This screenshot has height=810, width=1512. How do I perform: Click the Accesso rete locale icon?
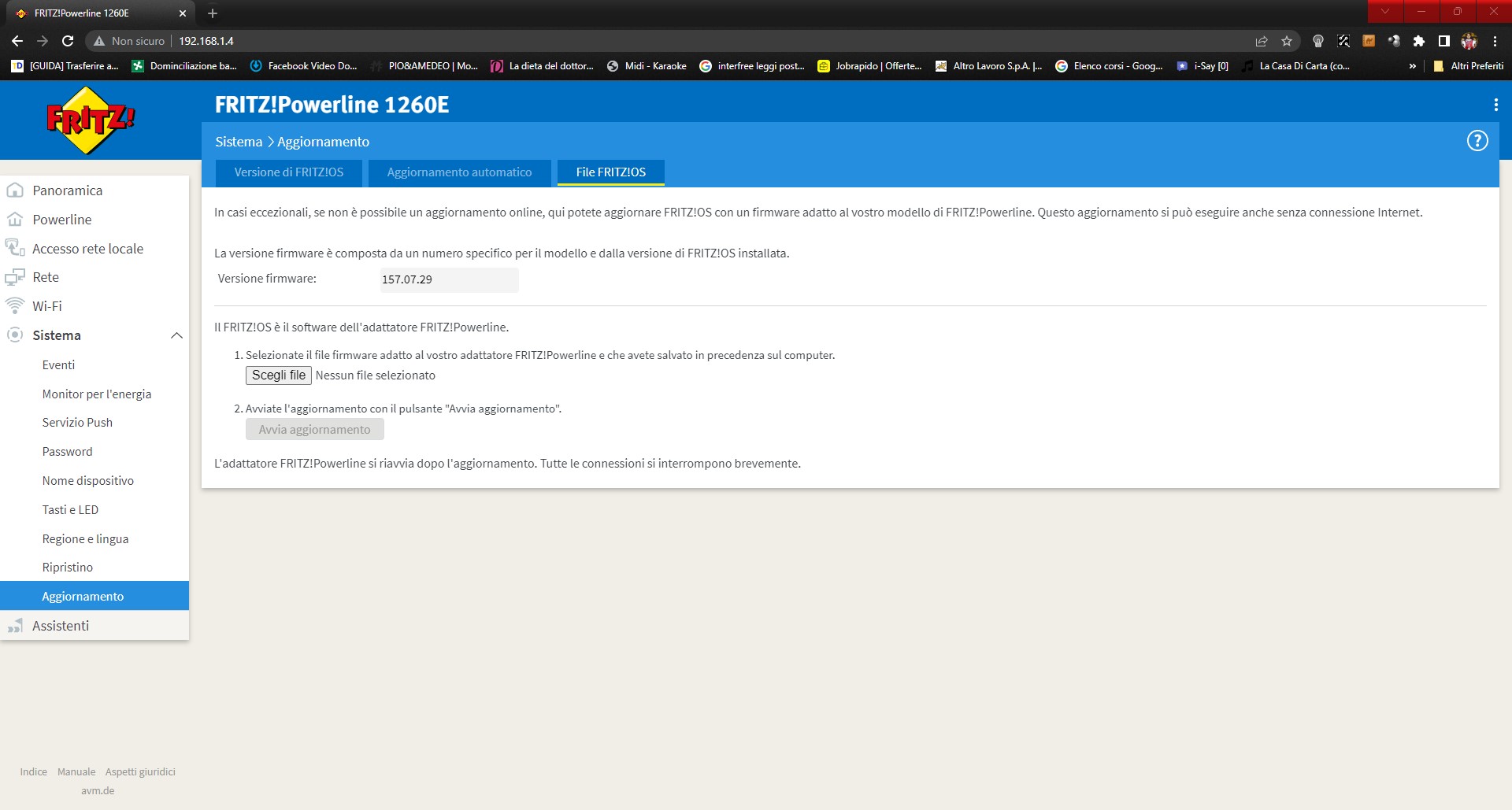coord(15,248)
